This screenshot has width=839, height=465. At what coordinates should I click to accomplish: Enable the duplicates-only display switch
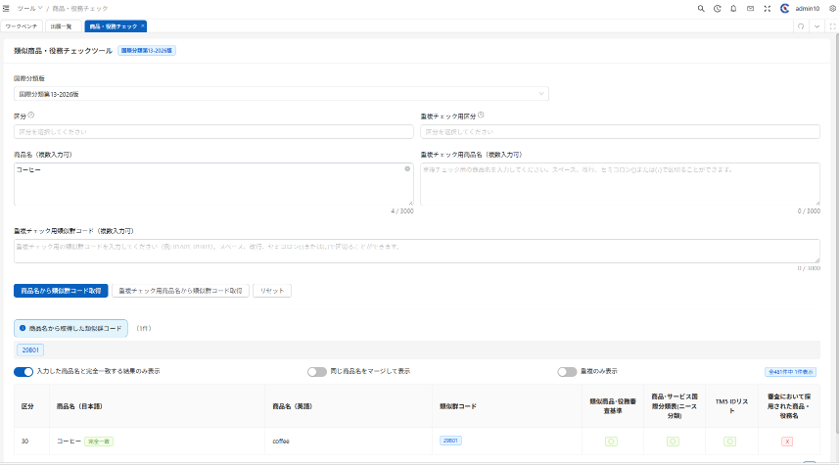coord(567,371)
